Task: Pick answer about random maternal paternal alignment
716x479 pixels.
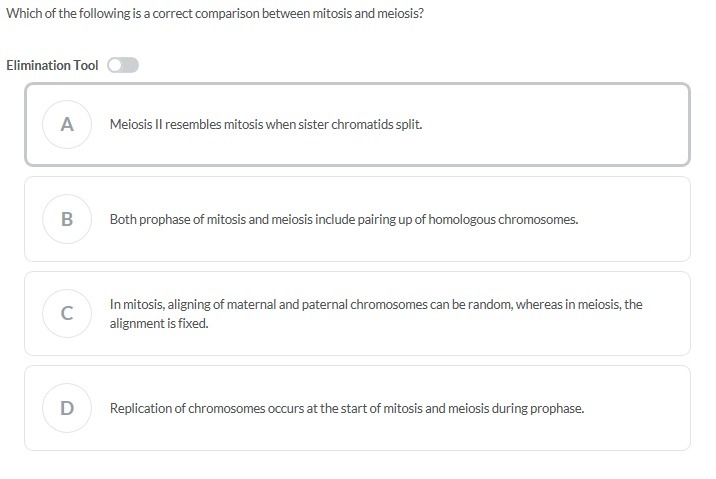Action: [x=376, y=304]
